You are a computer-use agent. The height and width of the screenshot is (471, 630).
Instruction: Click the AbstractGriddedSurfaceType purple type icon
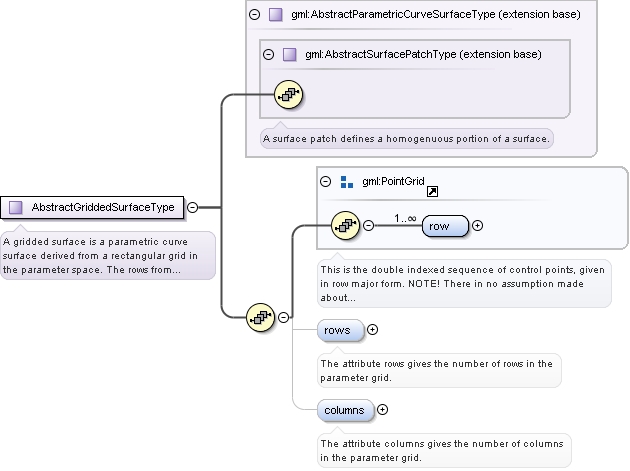16,207
